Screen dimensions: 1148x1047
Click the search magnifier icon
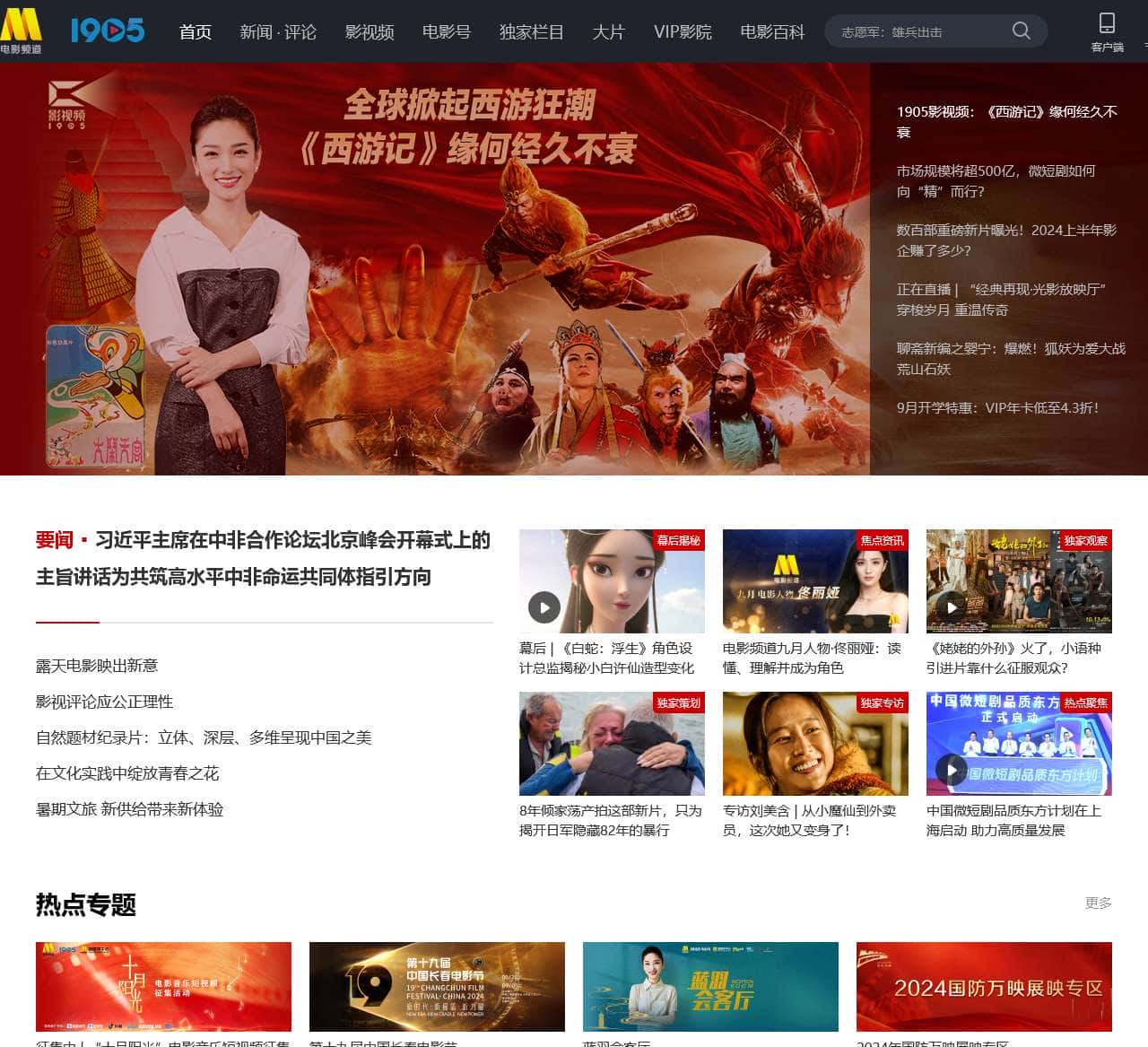click(1021, 31)
